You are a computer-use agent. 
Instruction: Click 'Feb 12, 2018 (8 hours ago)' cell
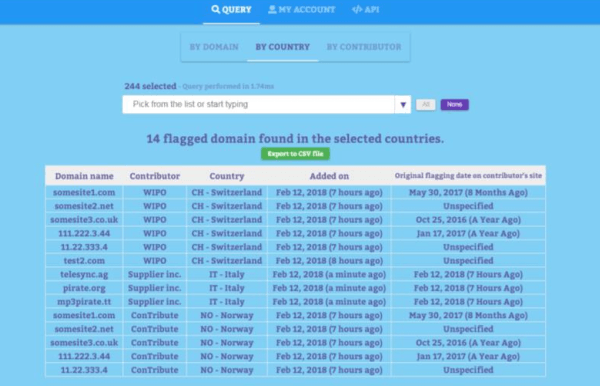tap(329, 261)
